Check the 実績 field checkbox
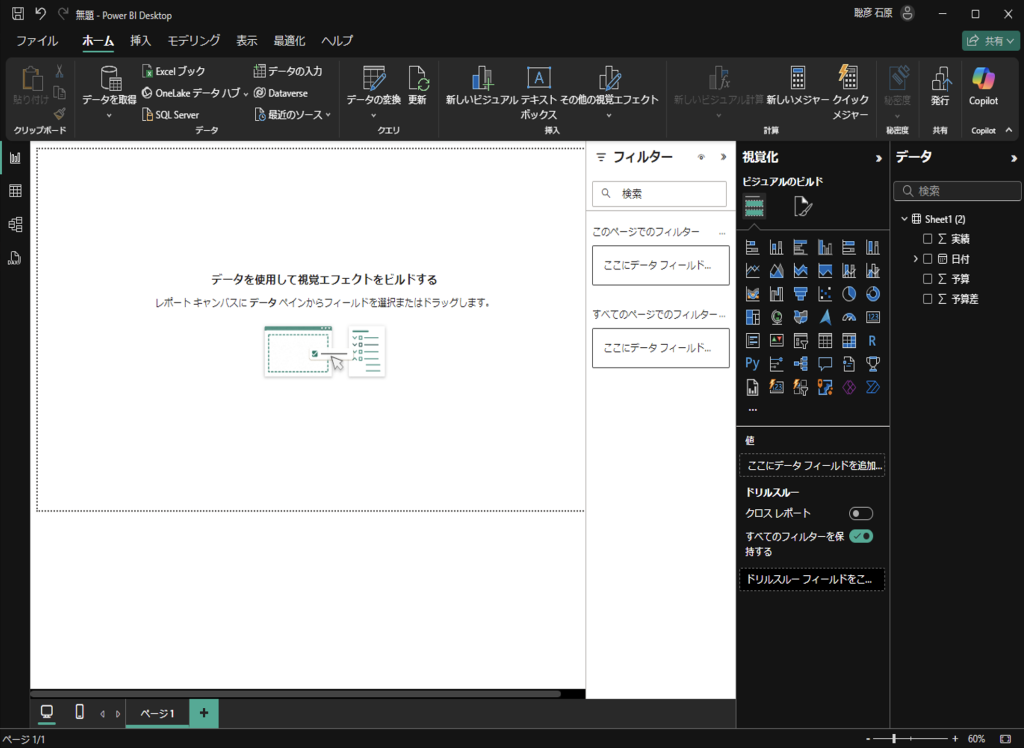1024x748 pixels. pyautogui.click(x=928, y=239)
